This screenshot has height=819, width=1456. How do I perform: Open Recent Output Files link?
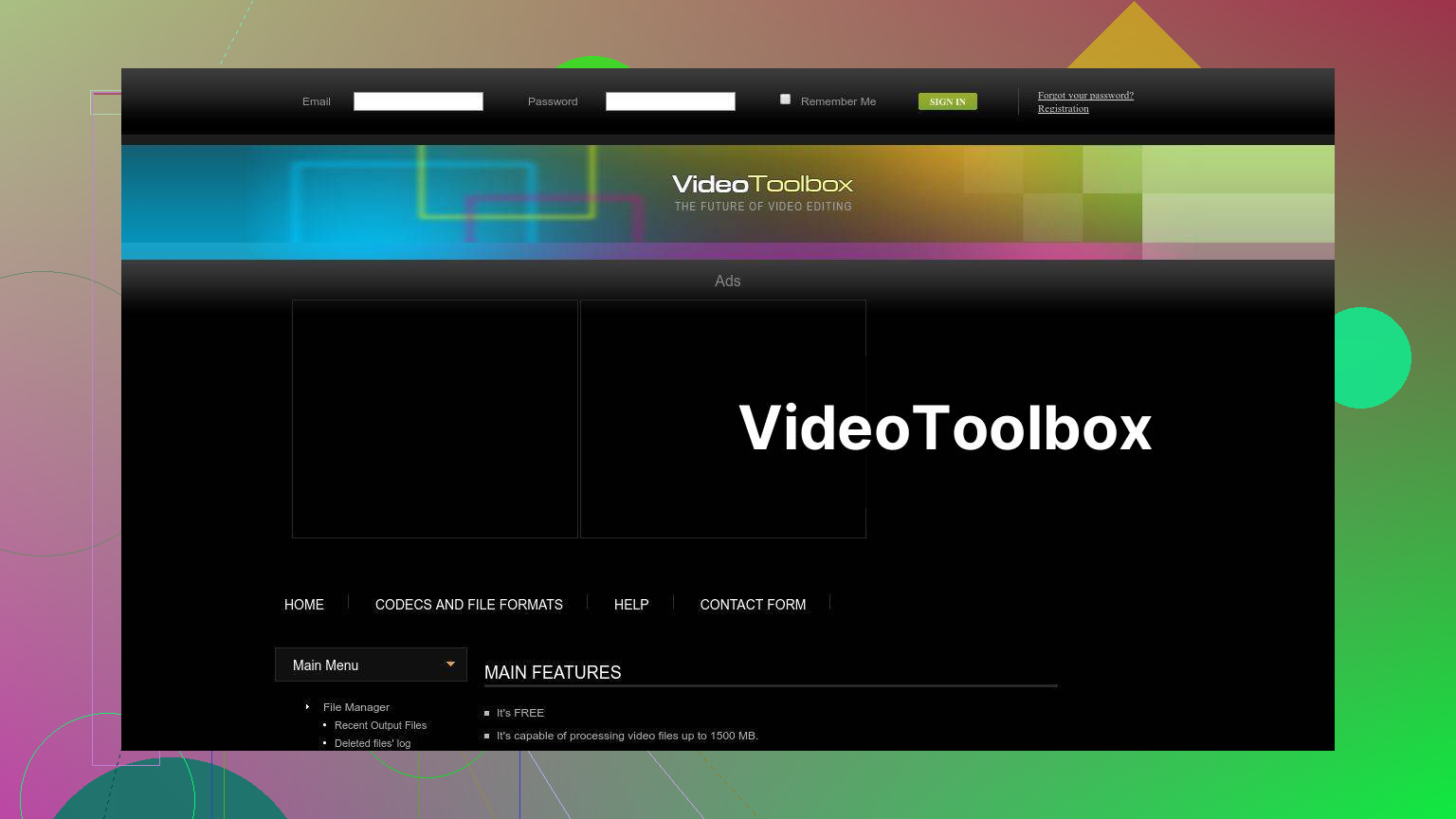click(380, 725)
